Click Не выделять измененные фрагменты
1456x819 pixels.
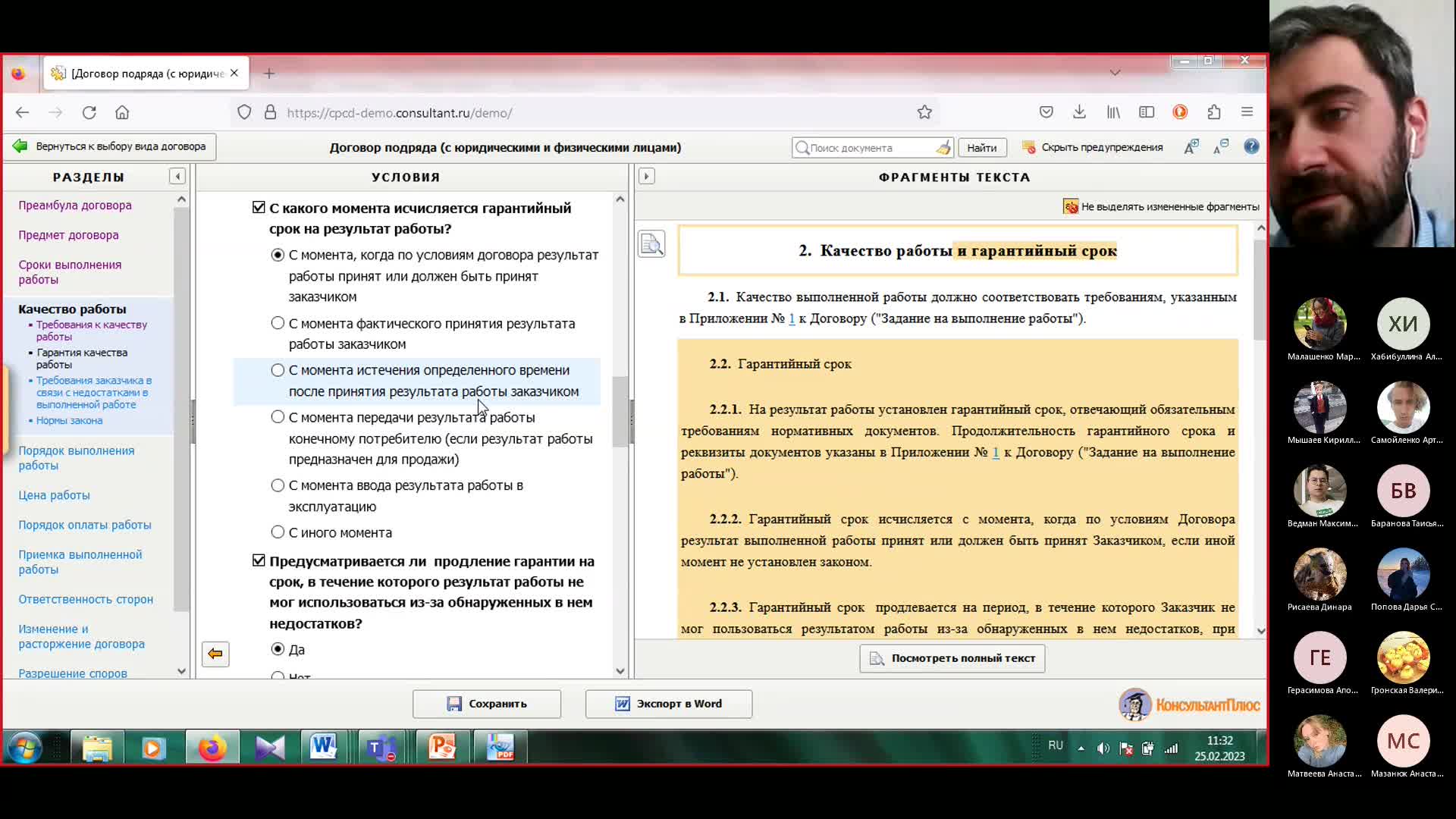click(1161, 206)
